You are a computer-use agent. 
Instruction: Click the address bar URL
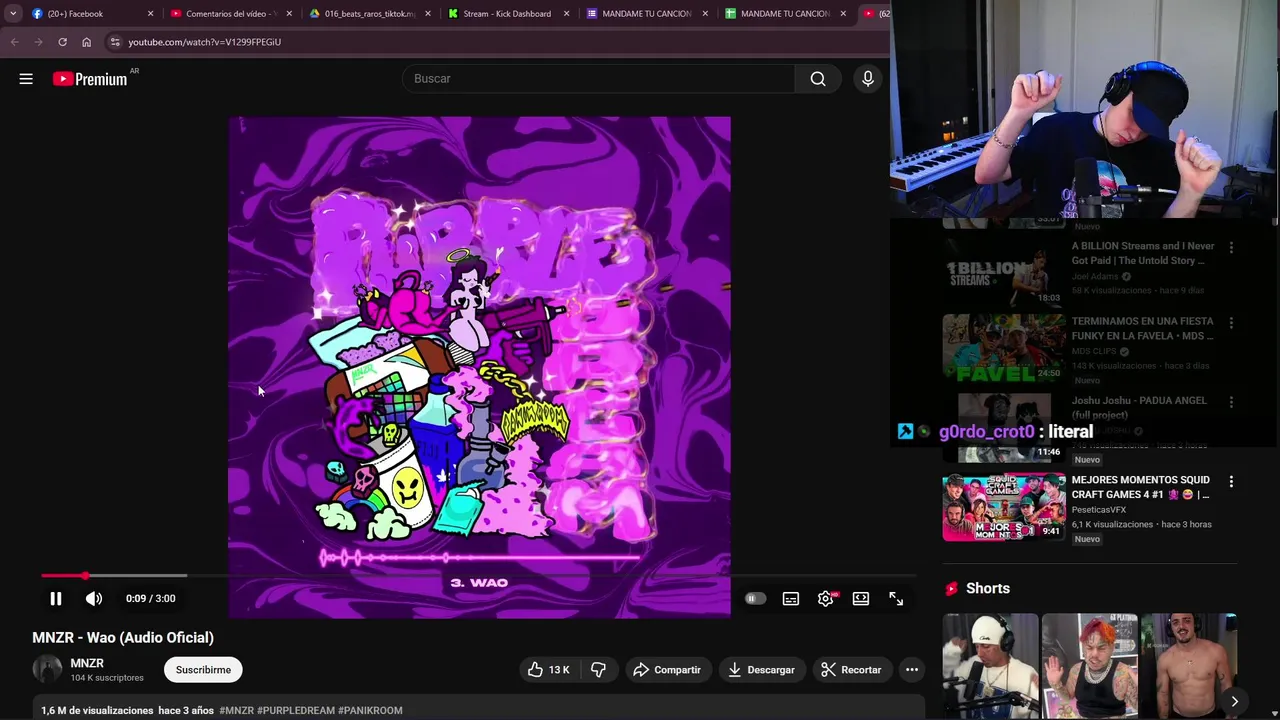[x=204, y=42]
